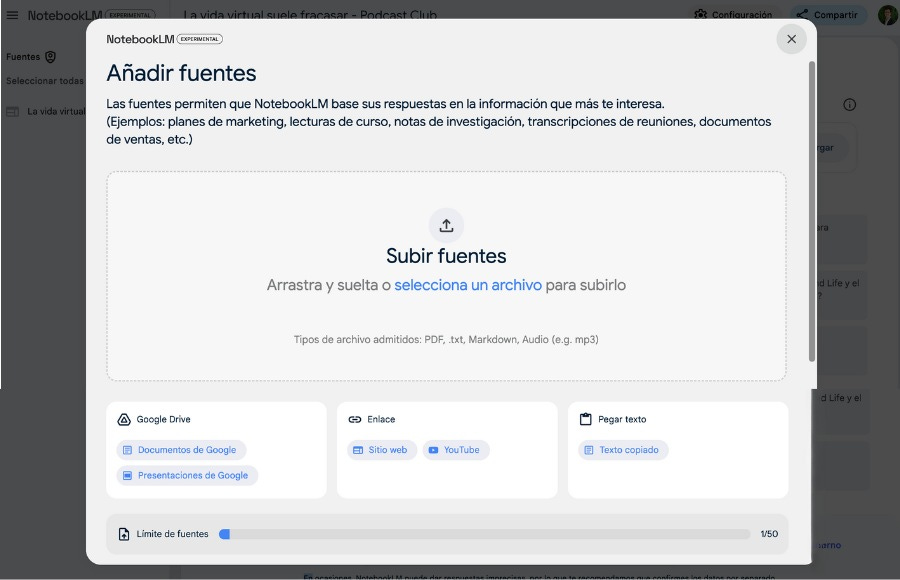Add a YouTube link source
Image resolution: width=900 pixels, height=580 pixels.
[456, 450]
